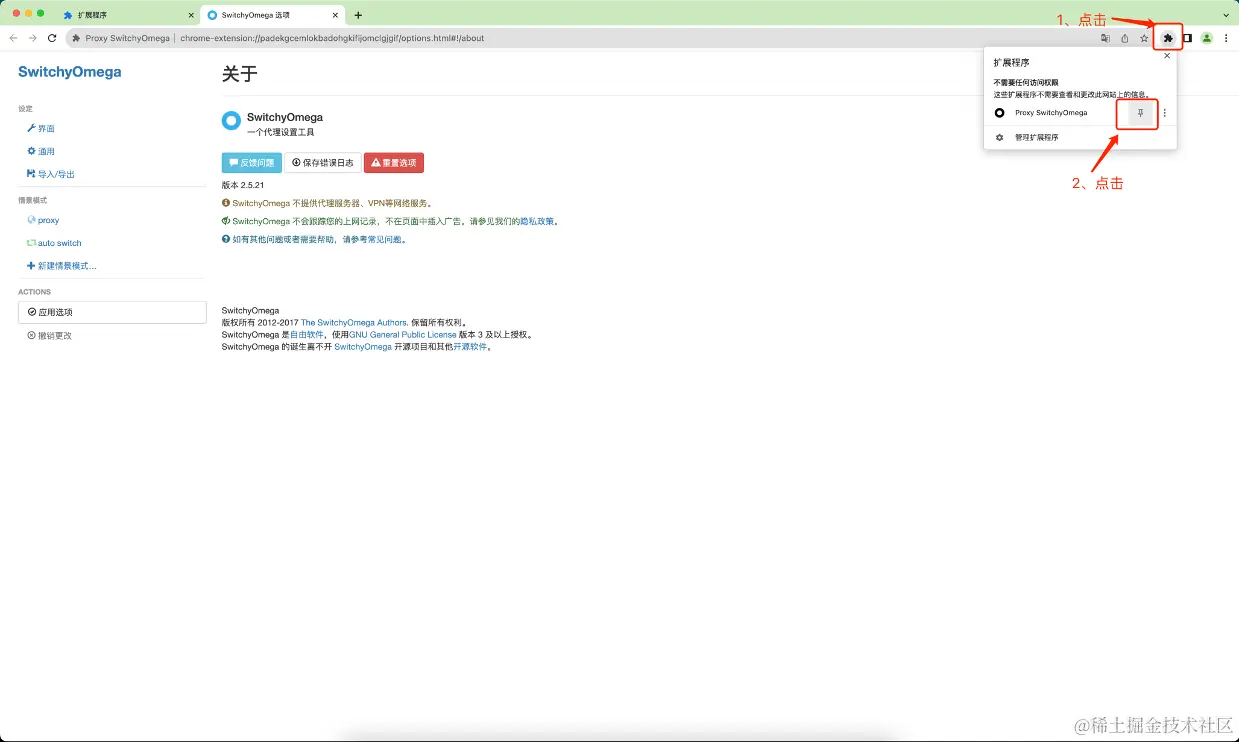The width and height of the screenshot is (1240, 742).
Task: Select the proxy profile
Action: 43,220
